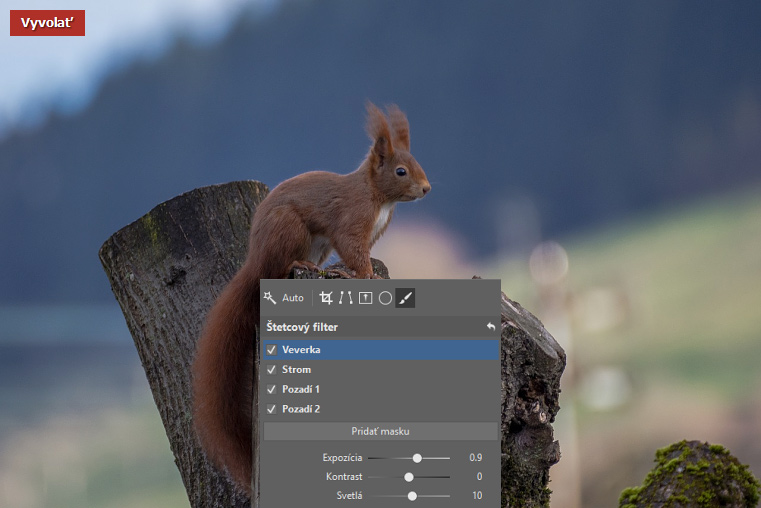The width and height of the screenshot is (761, 508).
Task: Select the Strom mask row
Action: point(381,370)
